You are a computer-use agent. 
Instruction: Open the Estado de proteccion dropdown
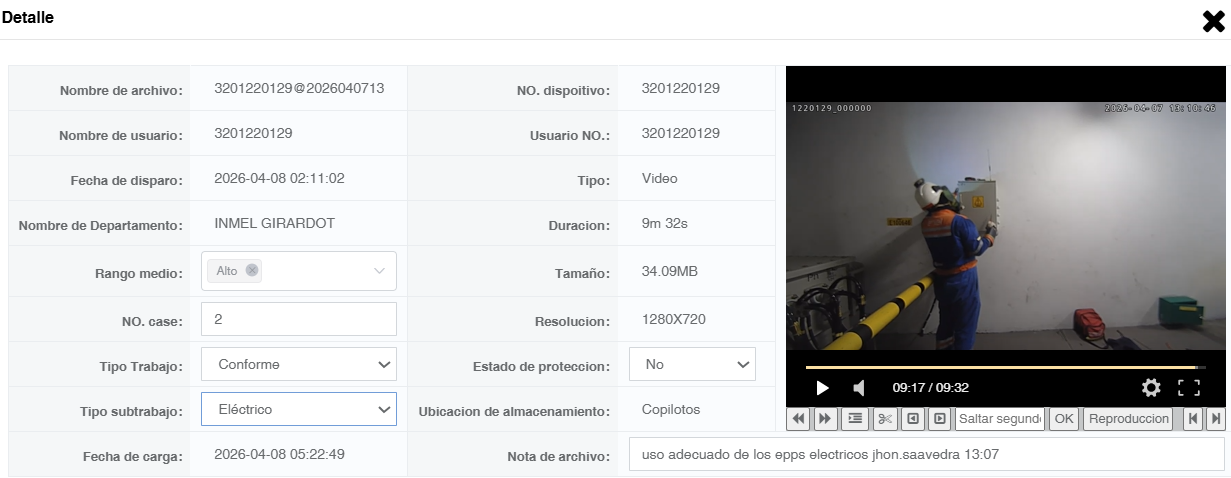click(x=692, y=364)
